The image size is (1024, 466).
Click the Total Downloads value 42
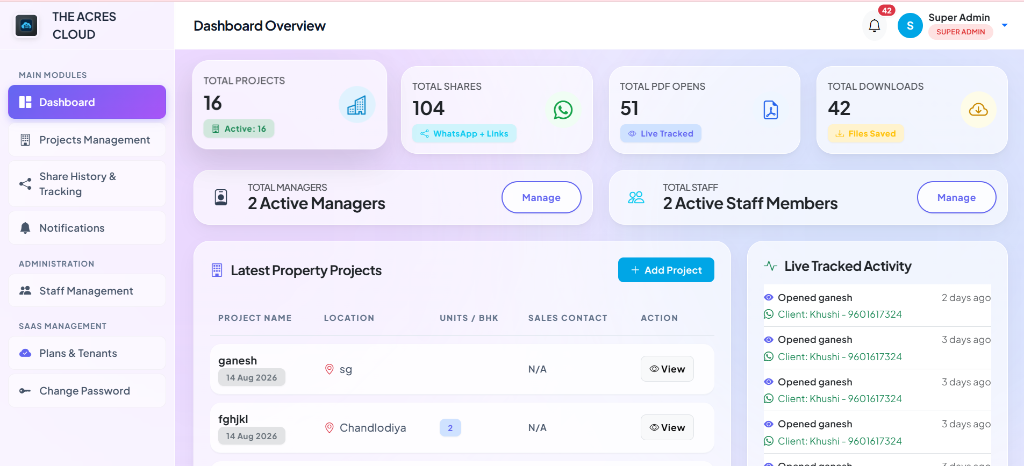[x=839, y=108]
